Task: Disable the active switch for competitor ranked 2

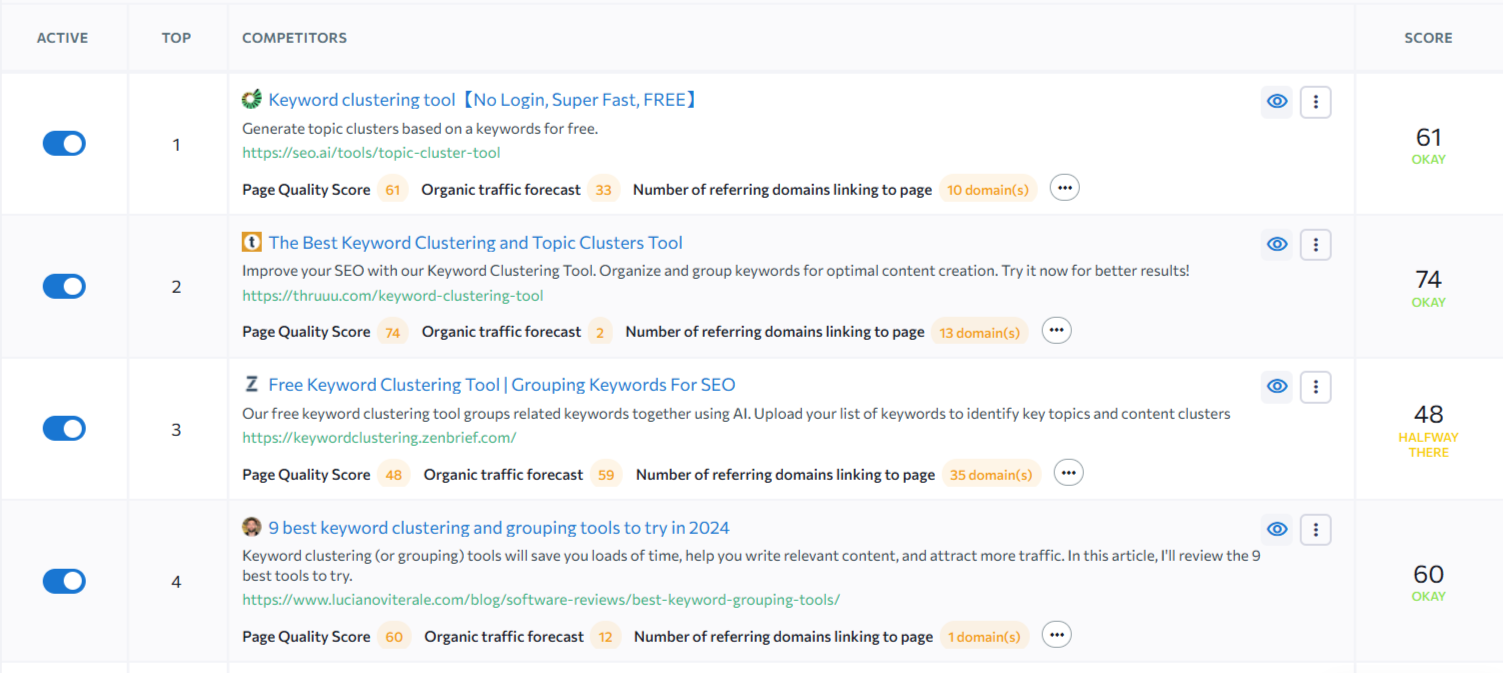Action: pyautogui.click(x=64, y=287)
